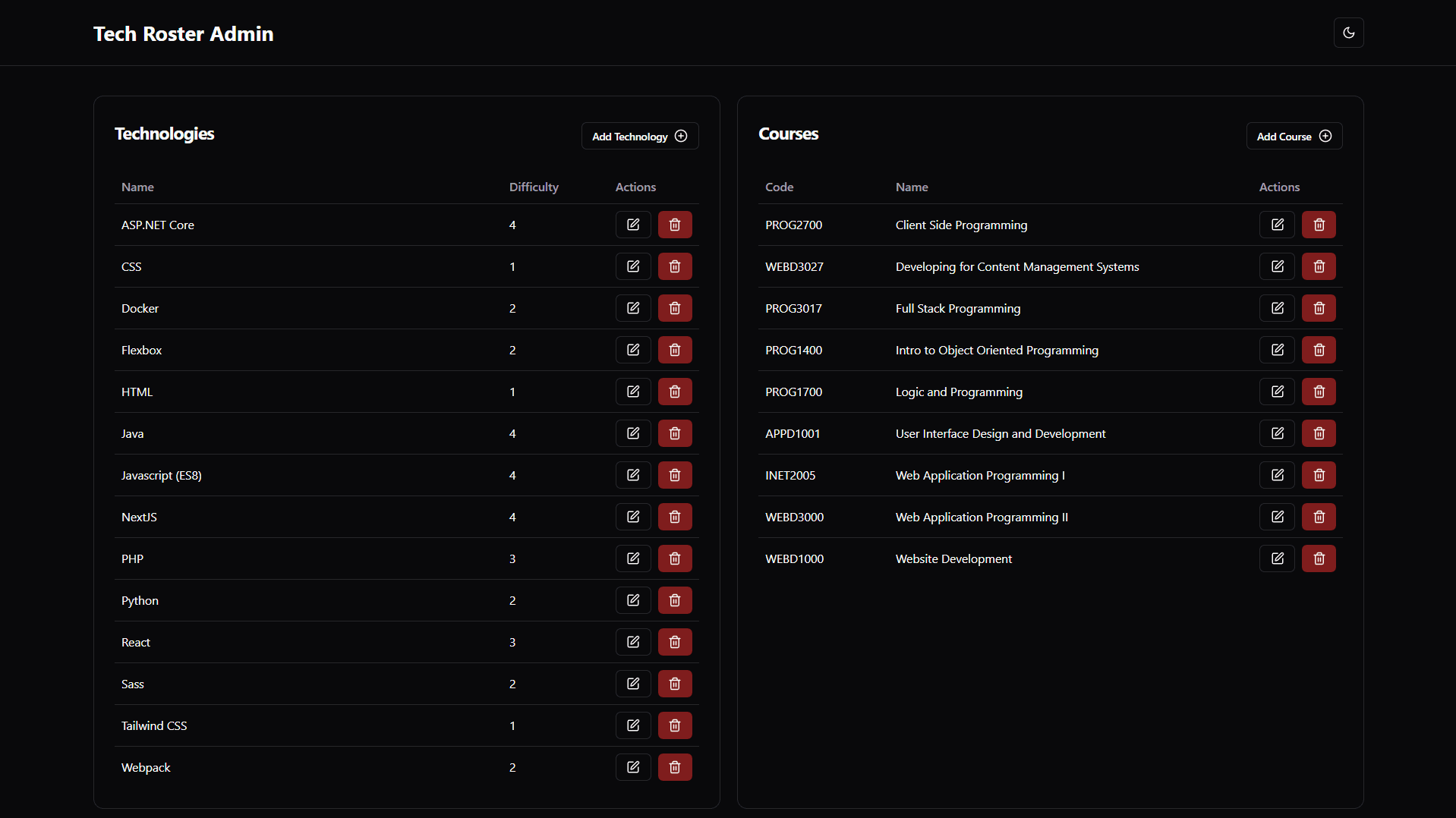Delete the Java technology
1456x818 pixels.
click(675, 433)
